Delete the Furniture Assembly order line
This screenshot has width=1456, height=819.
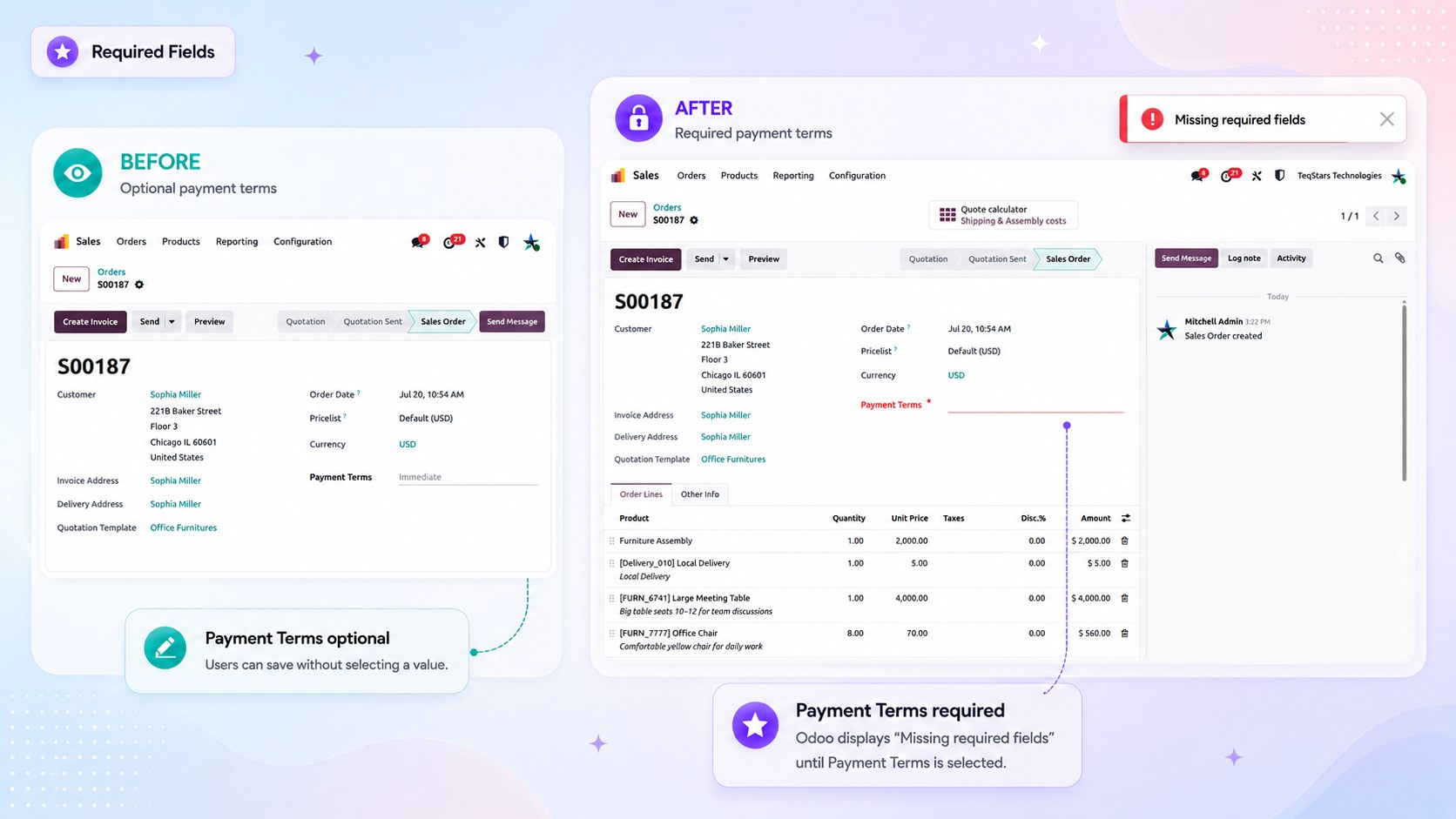pos(1124,540)
